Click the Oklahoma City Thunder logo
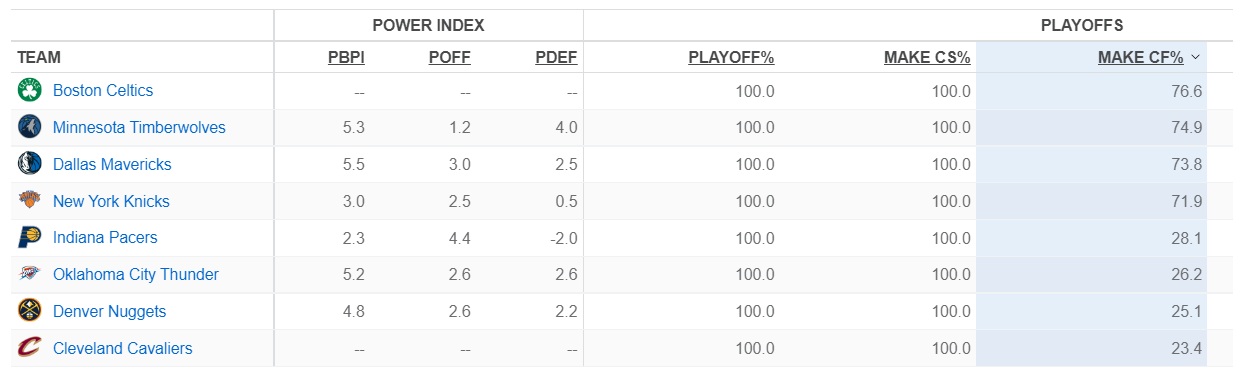 coord(29,274)
